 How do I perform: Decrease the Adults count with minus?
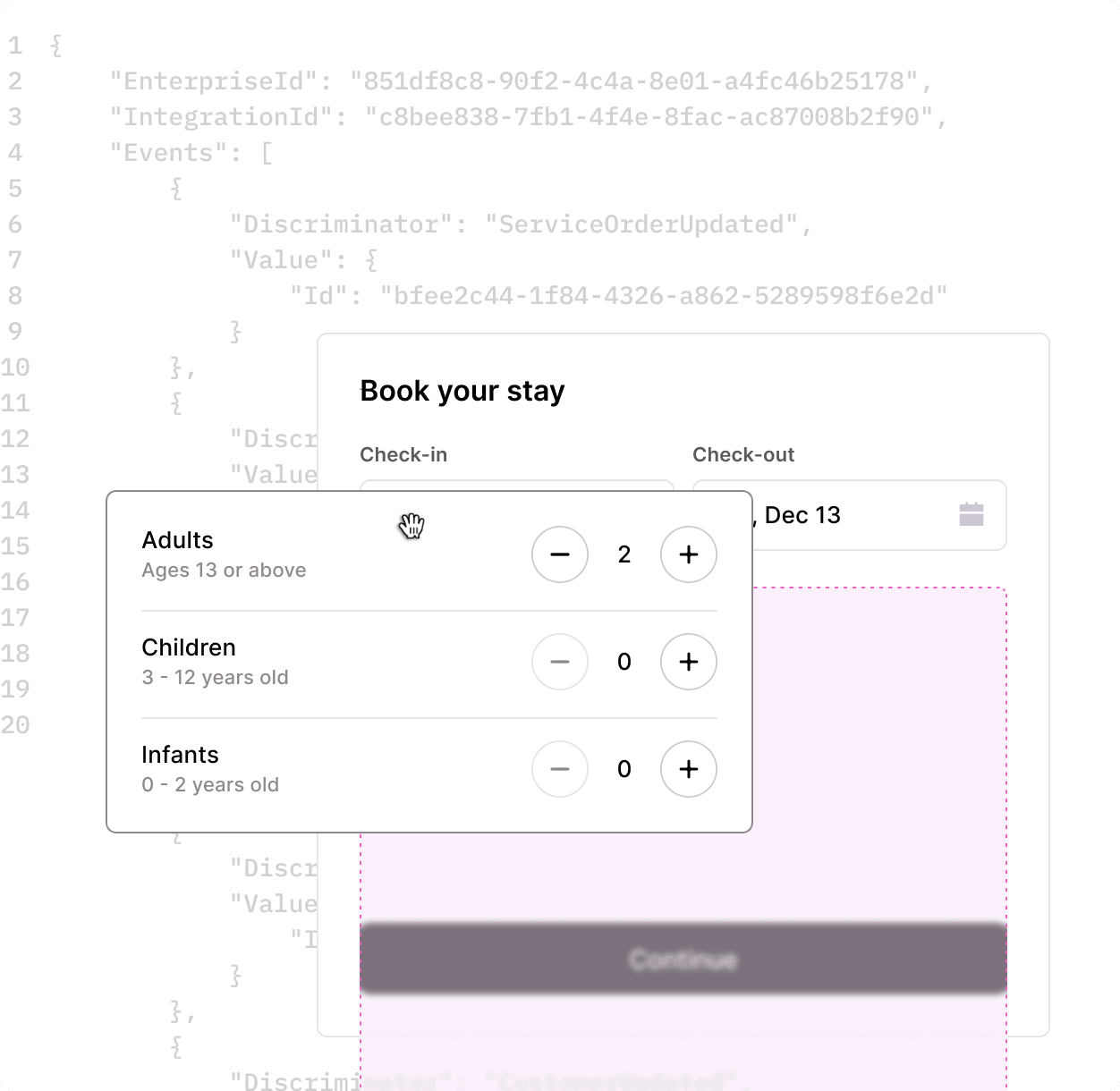pos(560,554)
